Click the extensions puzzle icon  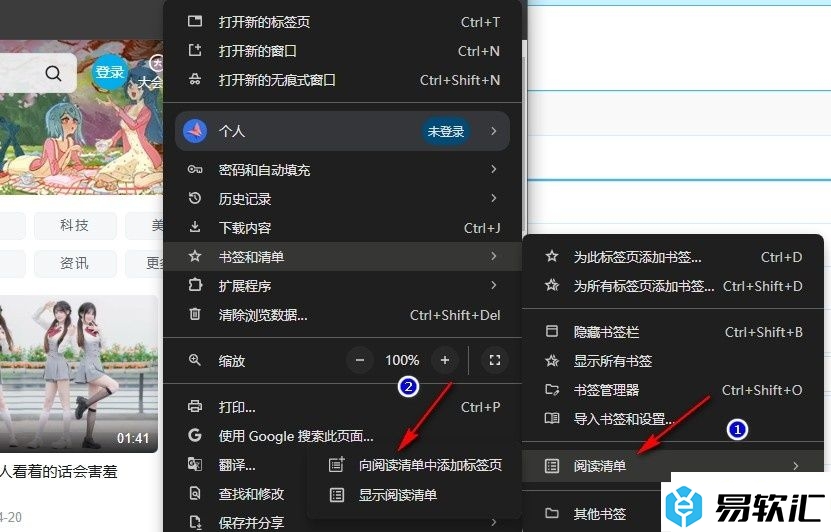195,285
